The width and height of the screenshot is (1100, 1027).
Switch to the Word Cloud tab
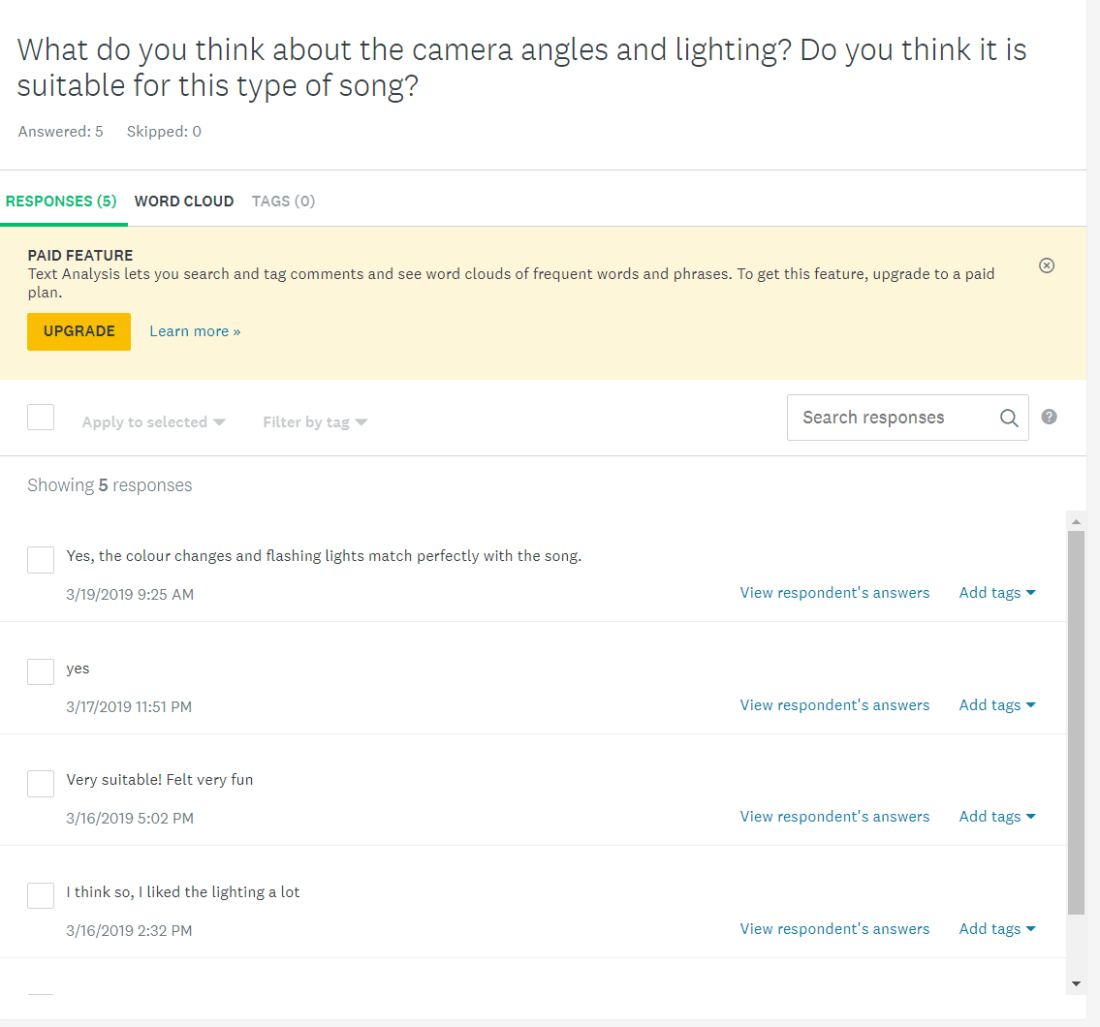[x=184, y=201]
